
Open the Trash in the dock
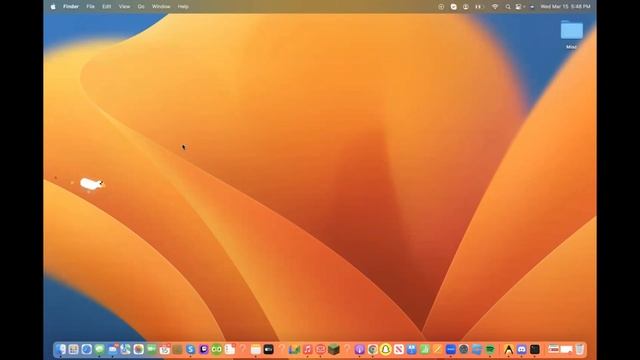[580, 349]
